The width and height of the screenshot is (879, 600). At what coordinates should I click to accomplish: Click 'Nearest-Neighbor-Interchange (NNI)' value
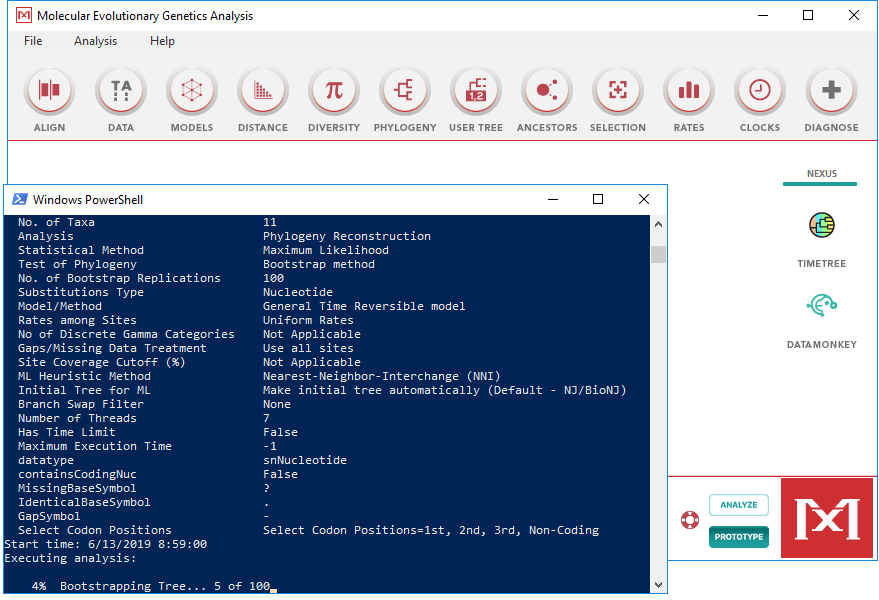point(382,376)
